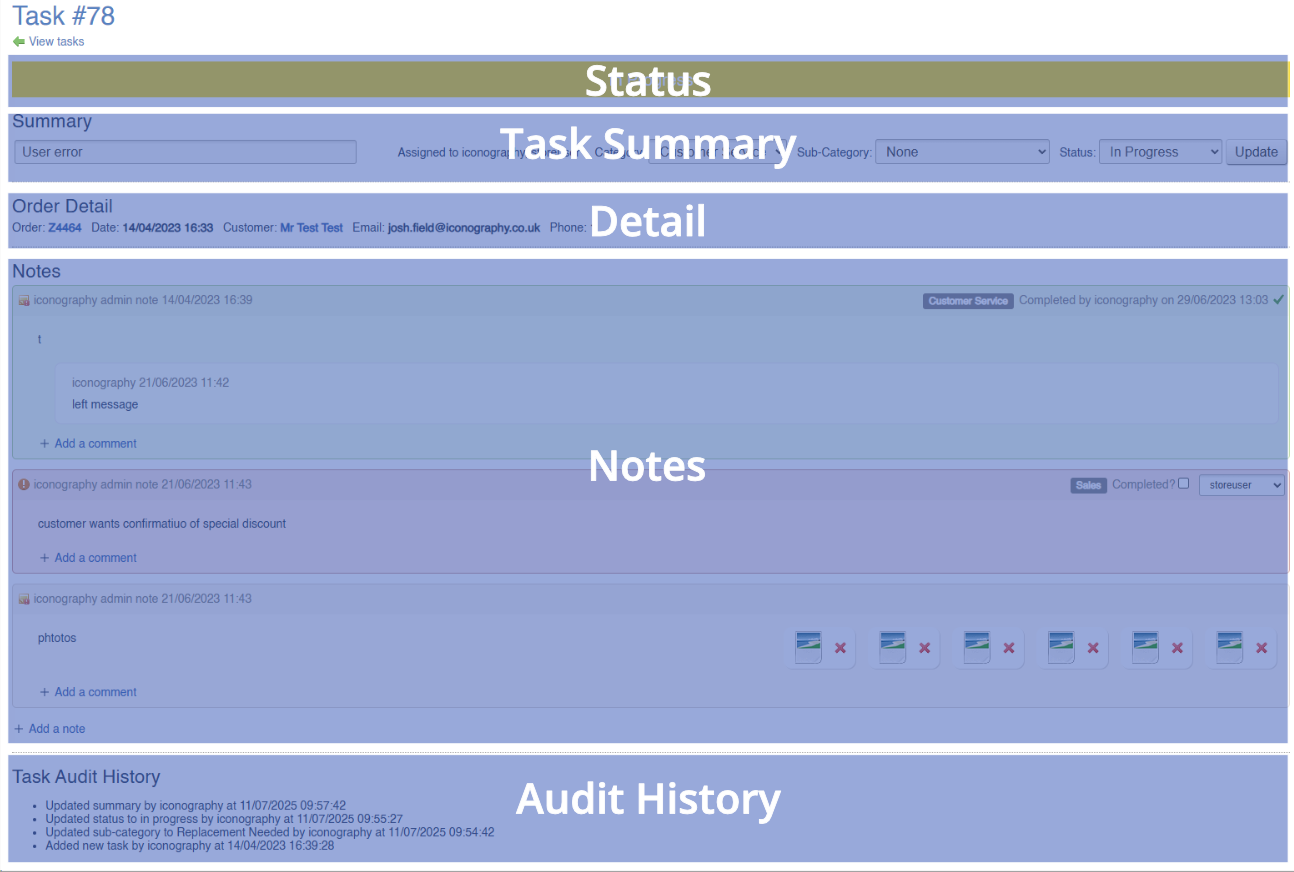Open the second photo thumbnail
The height and width of the screenshot is (872, 1294).
[x=892, y=647]
